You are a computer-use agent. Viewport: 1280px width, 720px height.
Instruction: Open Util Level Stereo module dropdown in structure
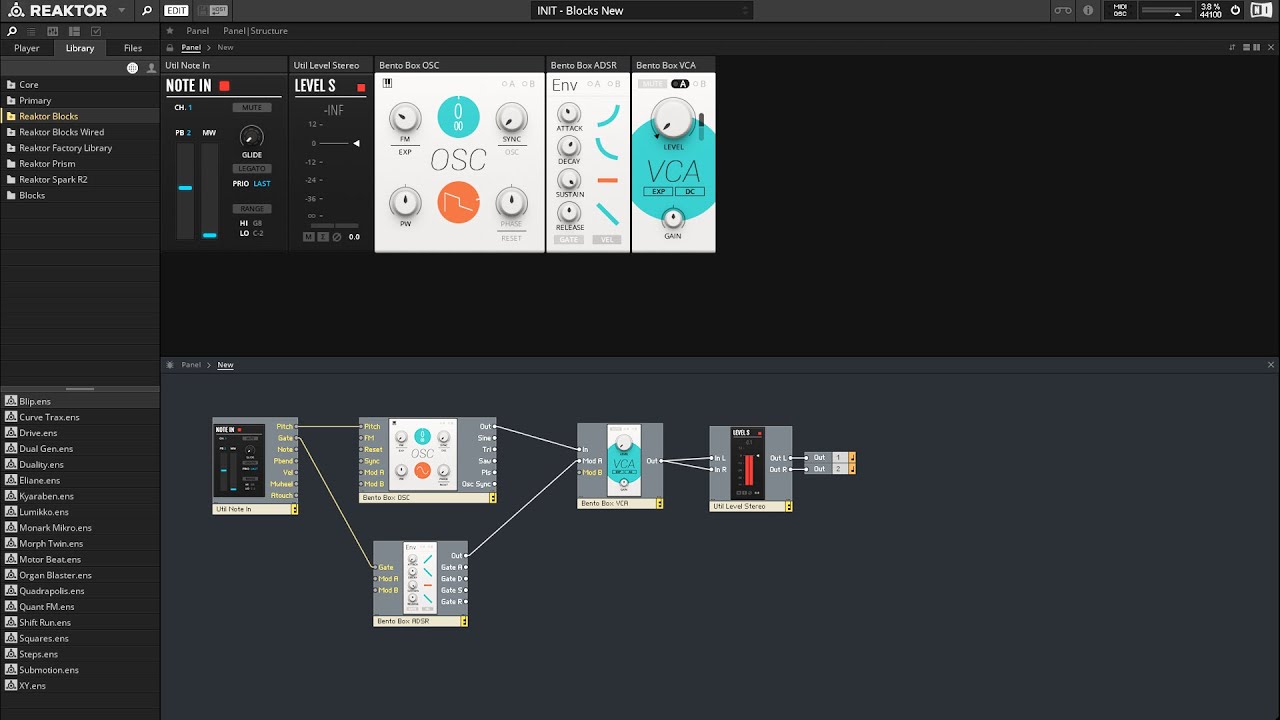(x=789, y=507)
